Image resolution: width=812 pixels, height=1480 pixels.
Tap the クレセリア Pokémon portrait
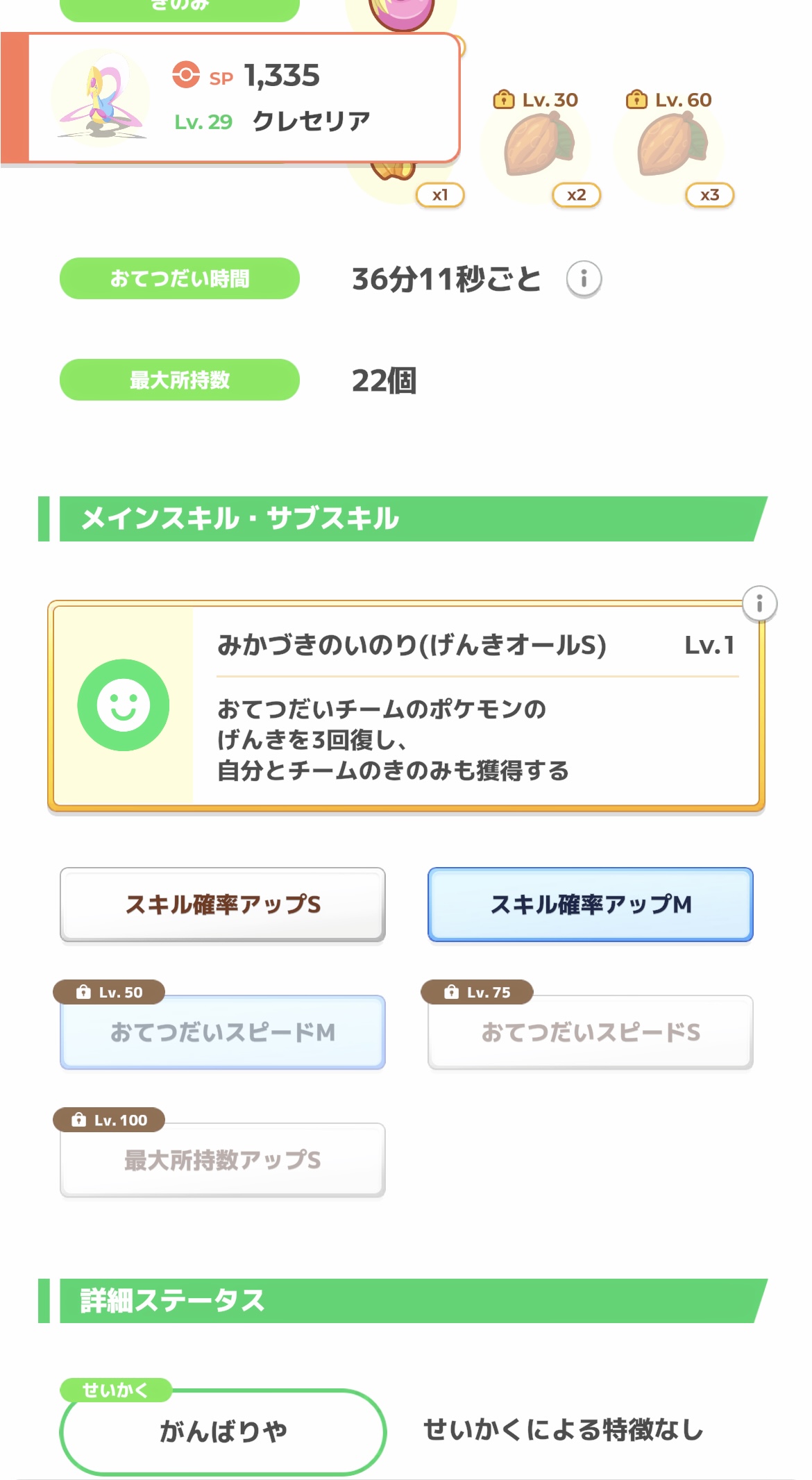[x=101, y=97]
